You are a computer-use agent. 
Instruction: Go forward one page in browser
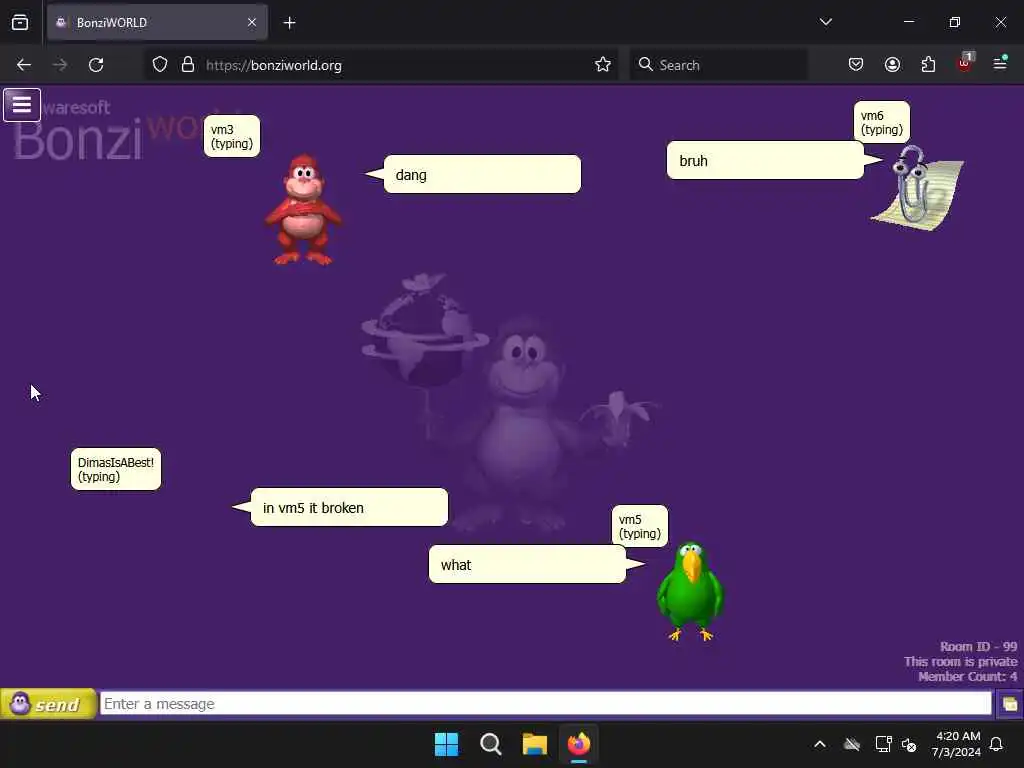[59, 65]
